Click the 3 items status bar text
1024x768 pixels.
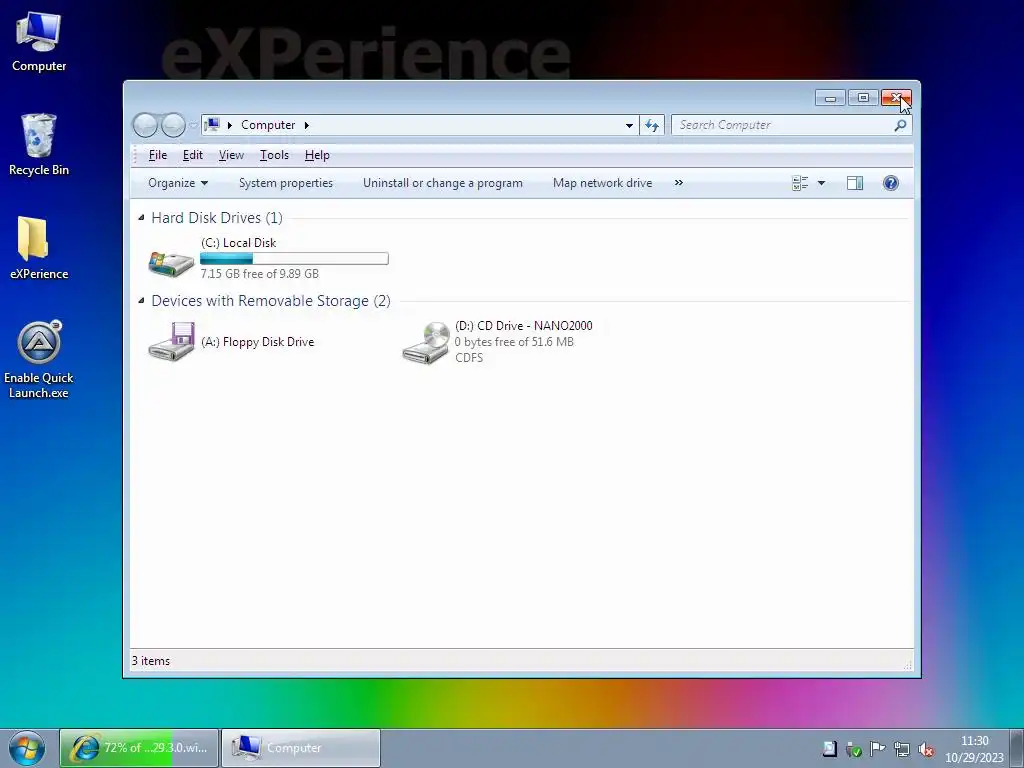click(151, 661)
